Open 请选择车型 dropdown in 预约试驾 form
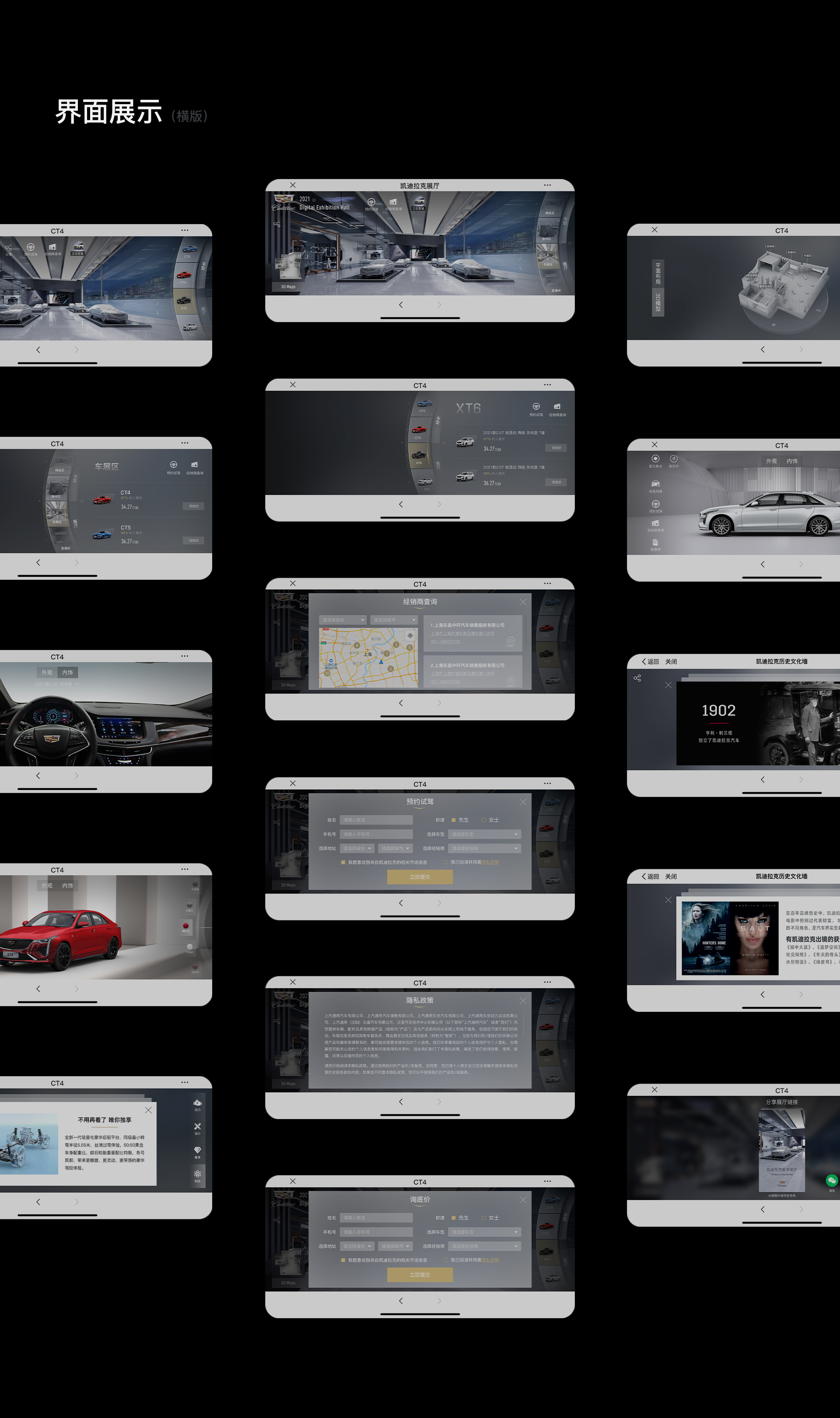The width and height of the screenshot is (840, 1418). pos(484,834)
